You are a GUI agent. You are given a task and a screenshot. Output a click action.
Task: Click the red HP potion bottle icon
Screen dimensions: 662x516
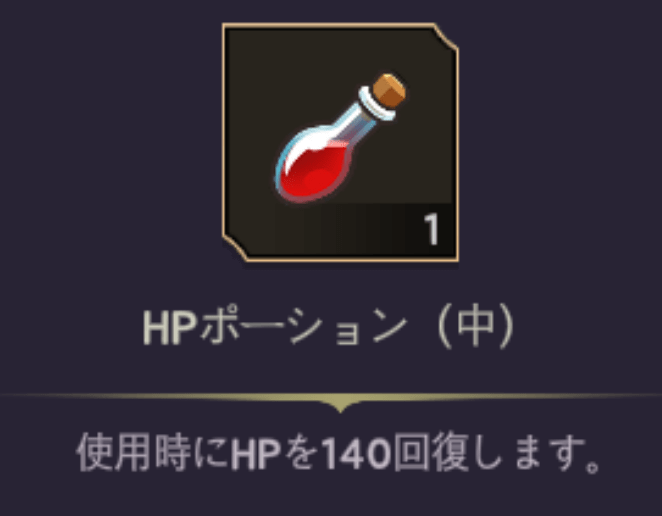coord(340,139)
